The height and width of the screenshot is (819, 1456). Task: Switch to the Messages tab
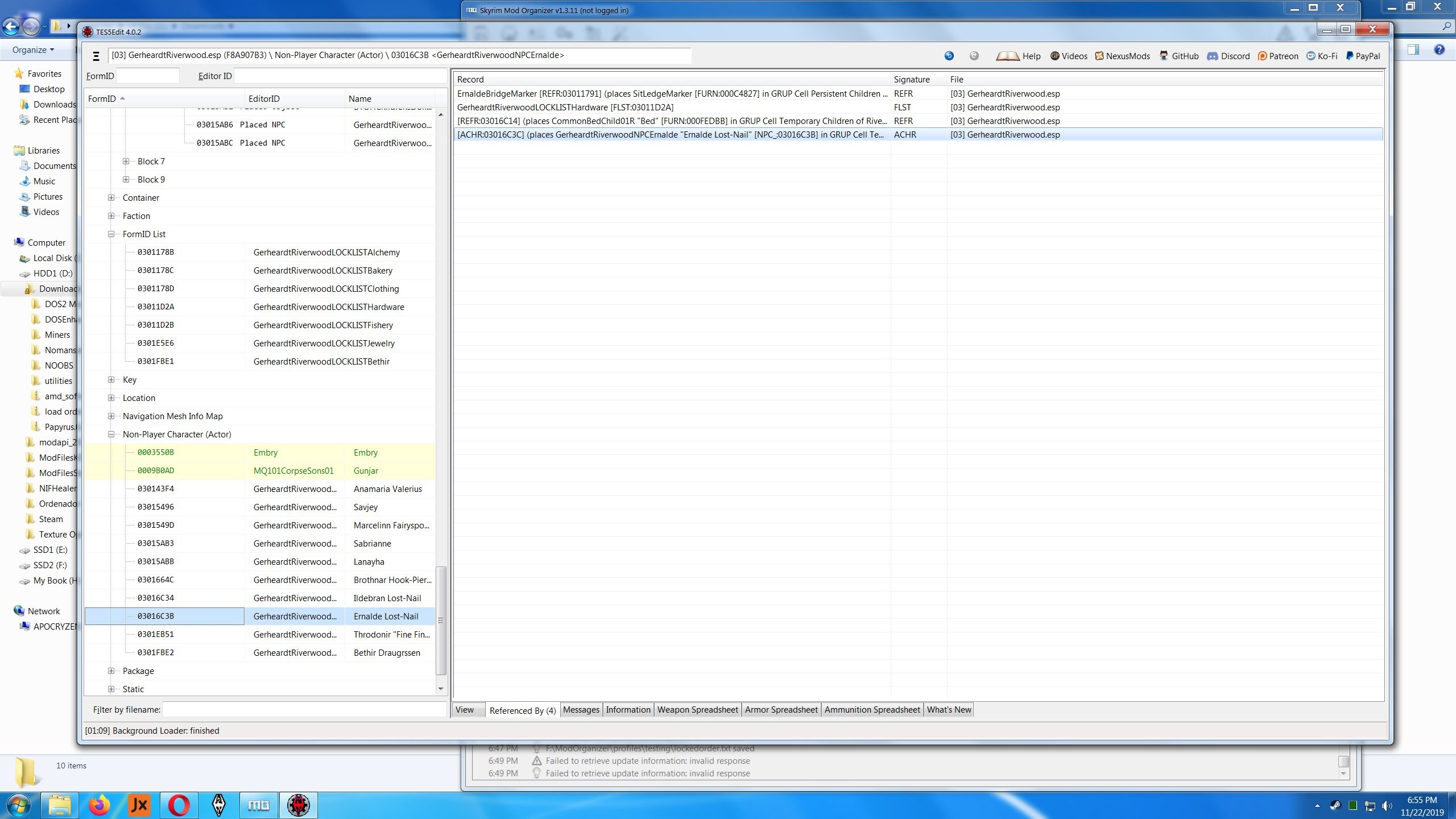click(x=581, y=709)
